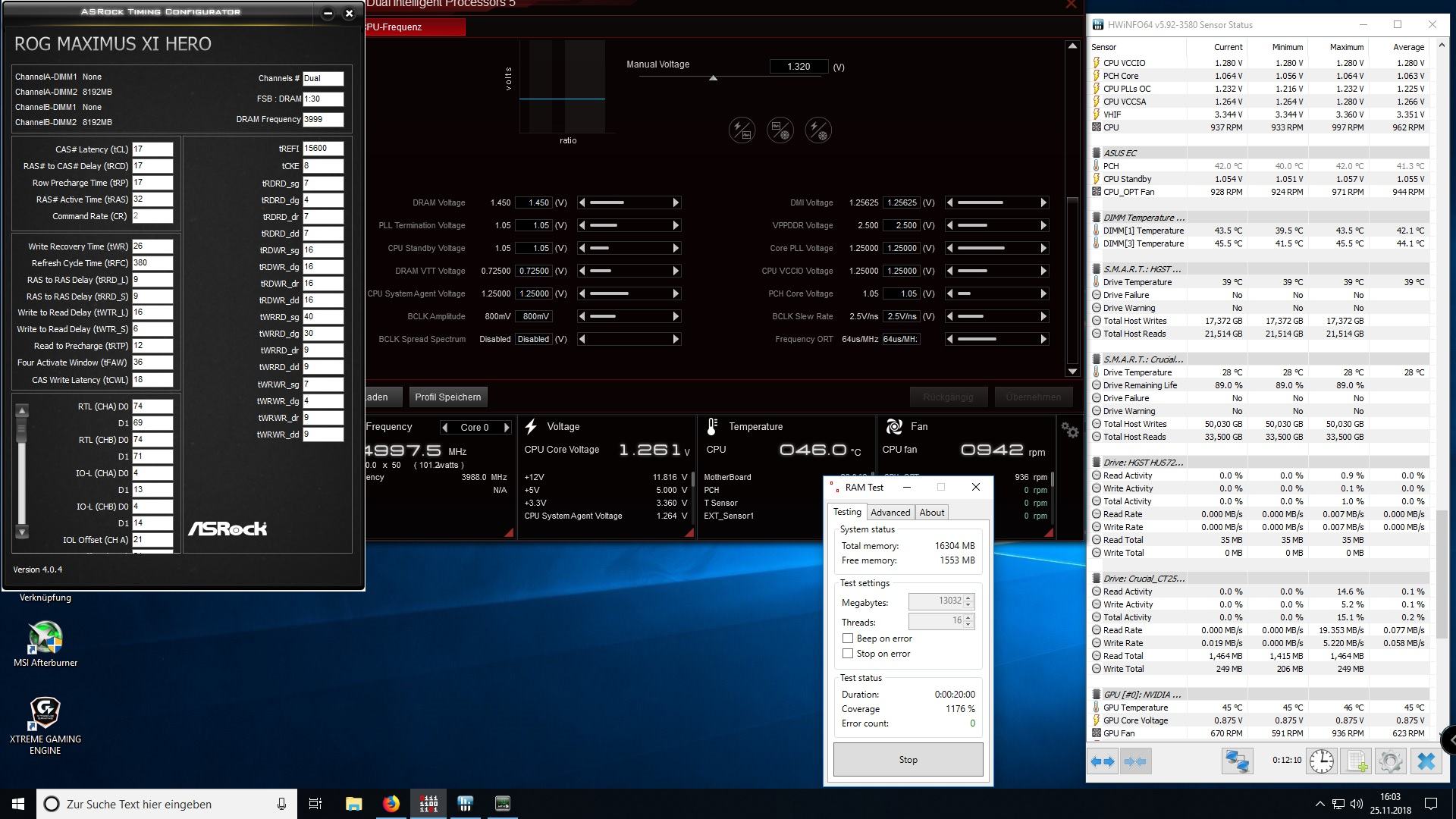
Task: Switch to About tab in RAM Test
Action: (931, 513)
